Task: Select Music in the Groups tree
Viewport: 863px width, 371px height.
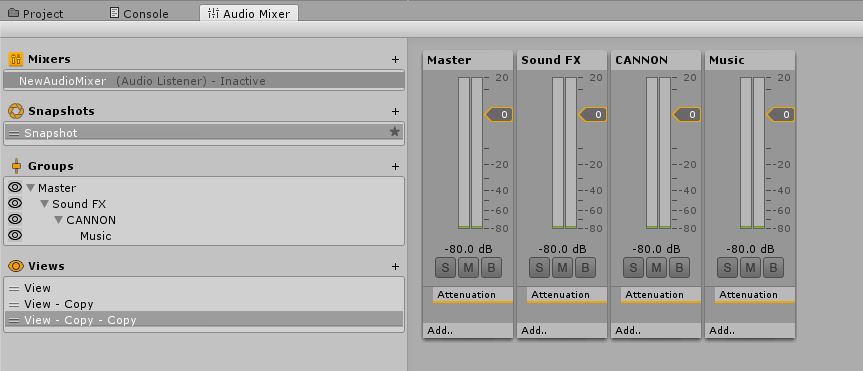Action: tap(96, 236)
